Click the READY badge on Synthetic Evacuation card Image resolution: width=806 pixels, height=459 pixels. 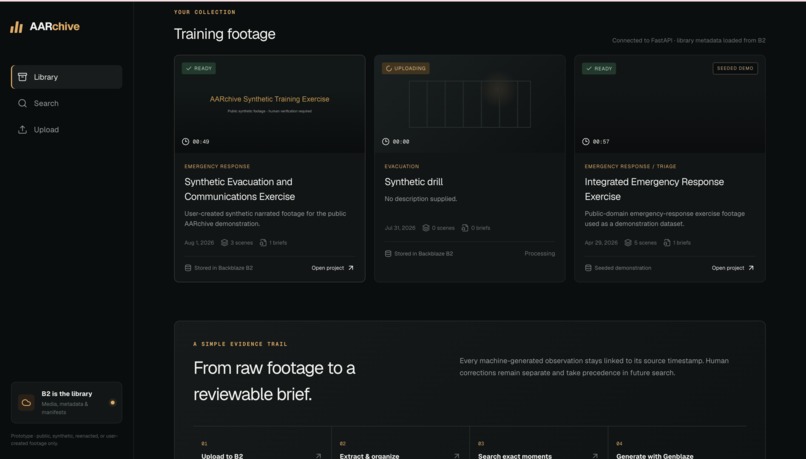(x=199, y=68)
